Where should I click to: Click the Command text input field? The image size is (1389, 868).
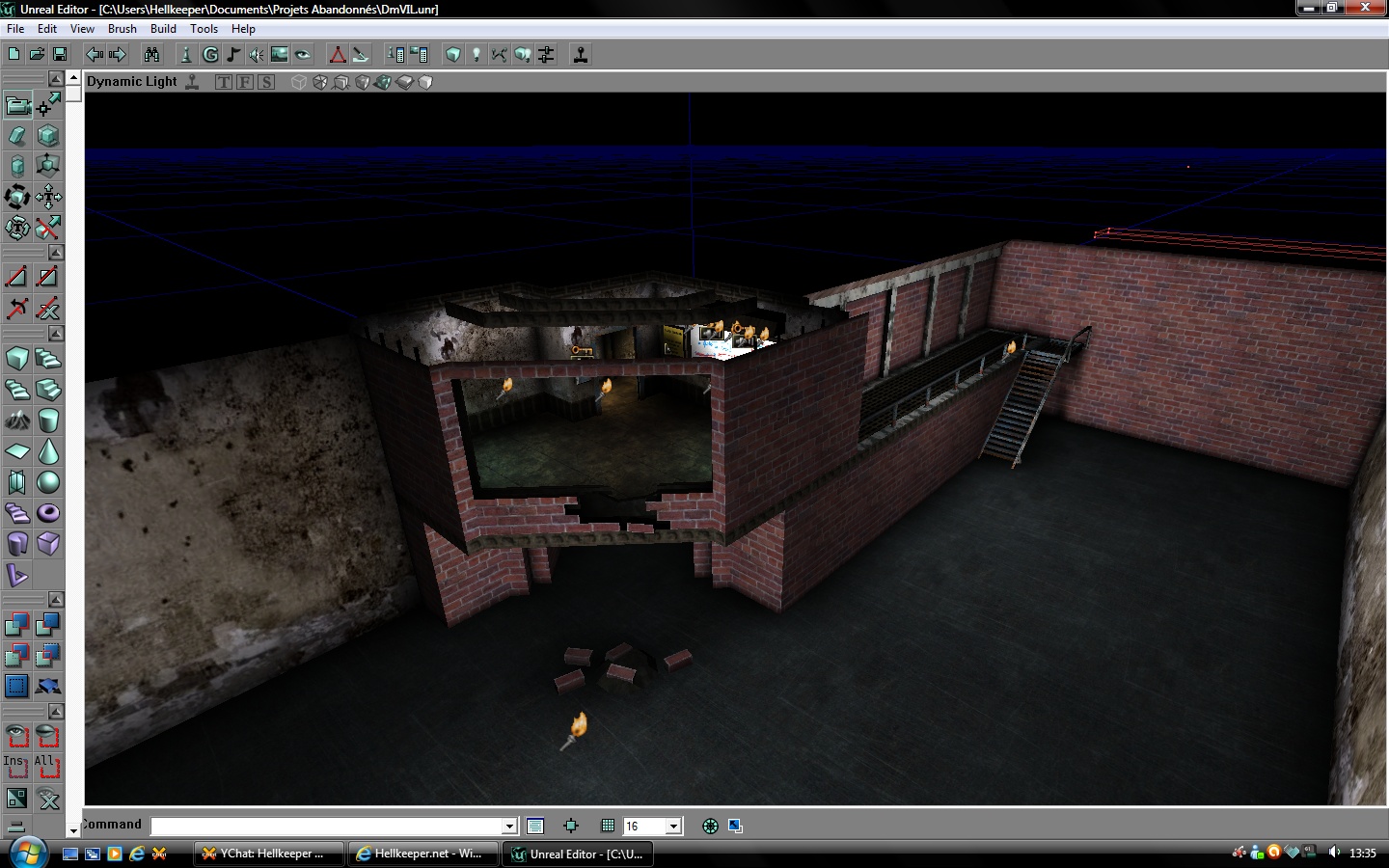click(x=328, y=827)
